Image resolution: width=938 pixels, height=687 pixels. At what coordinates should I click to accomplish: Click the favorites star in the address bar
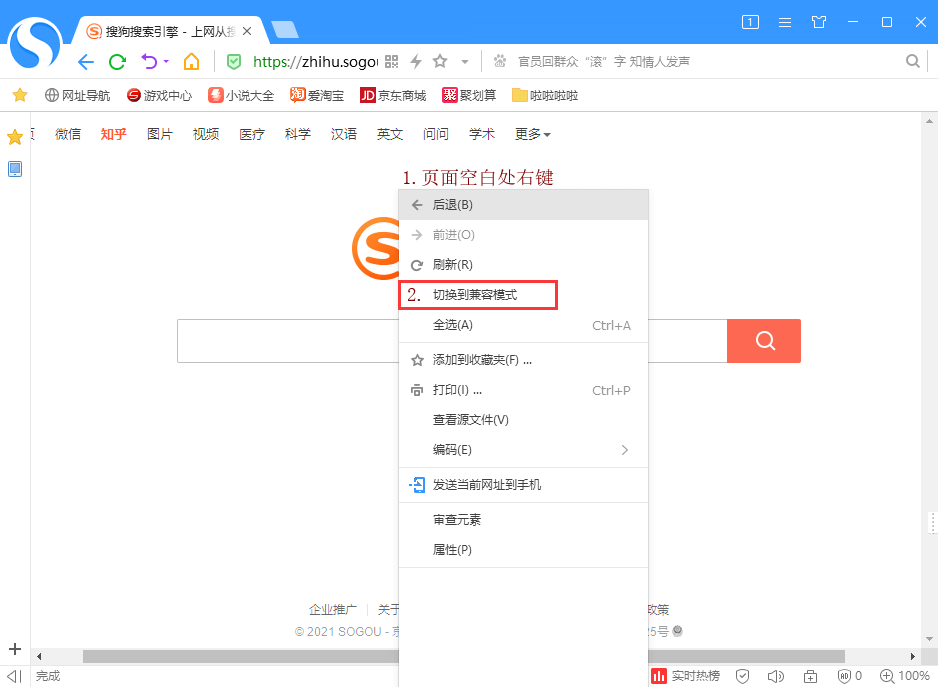pyautogui.click(x=440, y=61)
